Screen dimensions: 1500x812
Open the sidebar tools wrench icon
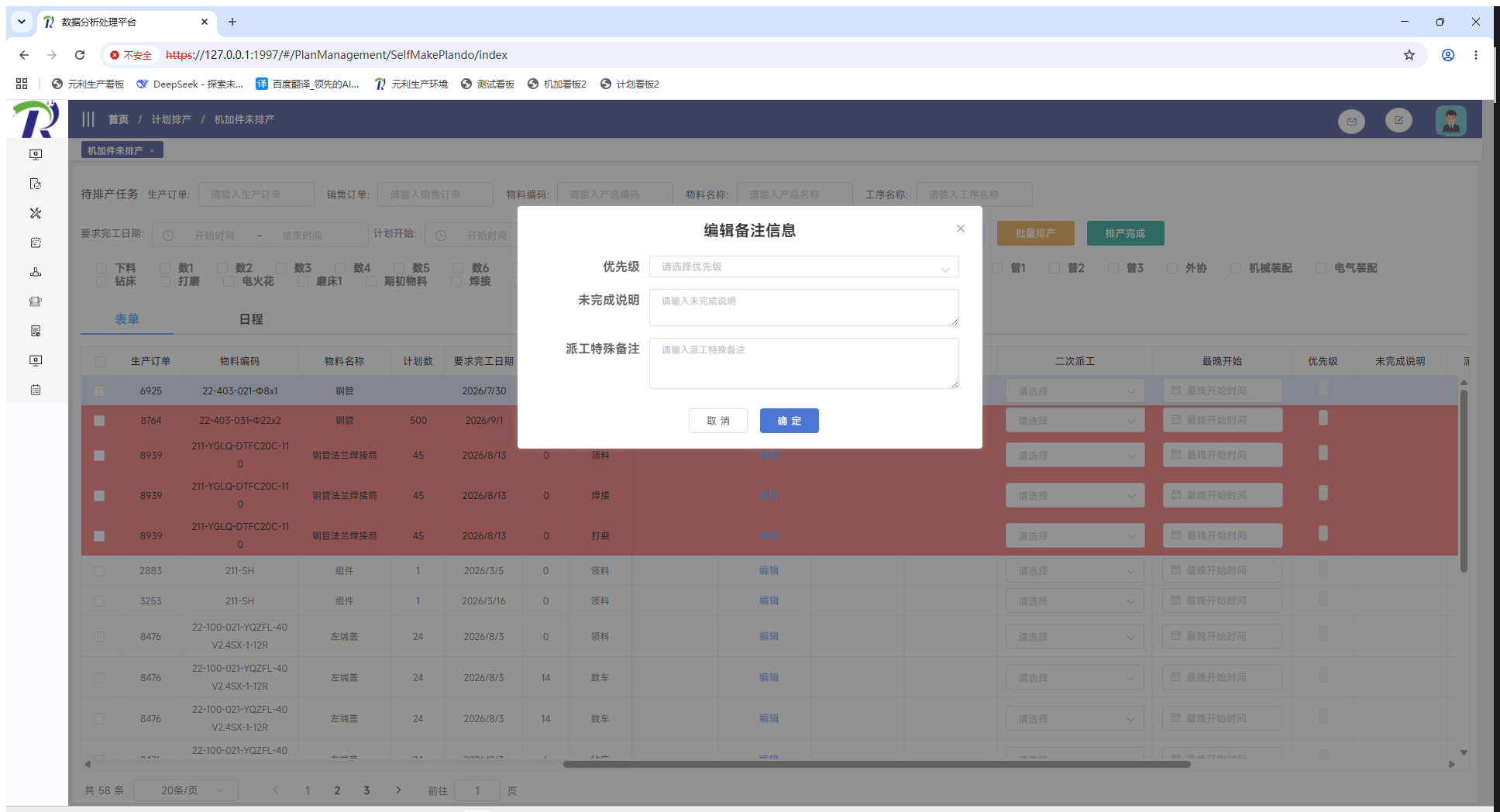click(x=36, y=213)
